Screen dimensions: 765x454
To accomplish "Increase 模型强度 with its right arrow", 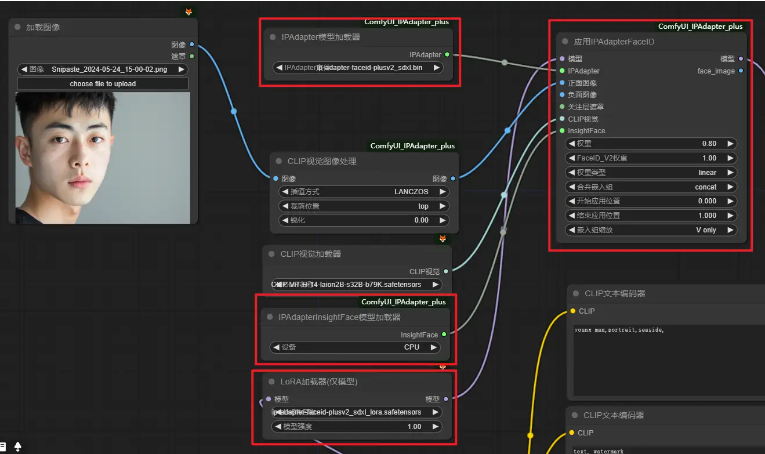I will point(435,426).
